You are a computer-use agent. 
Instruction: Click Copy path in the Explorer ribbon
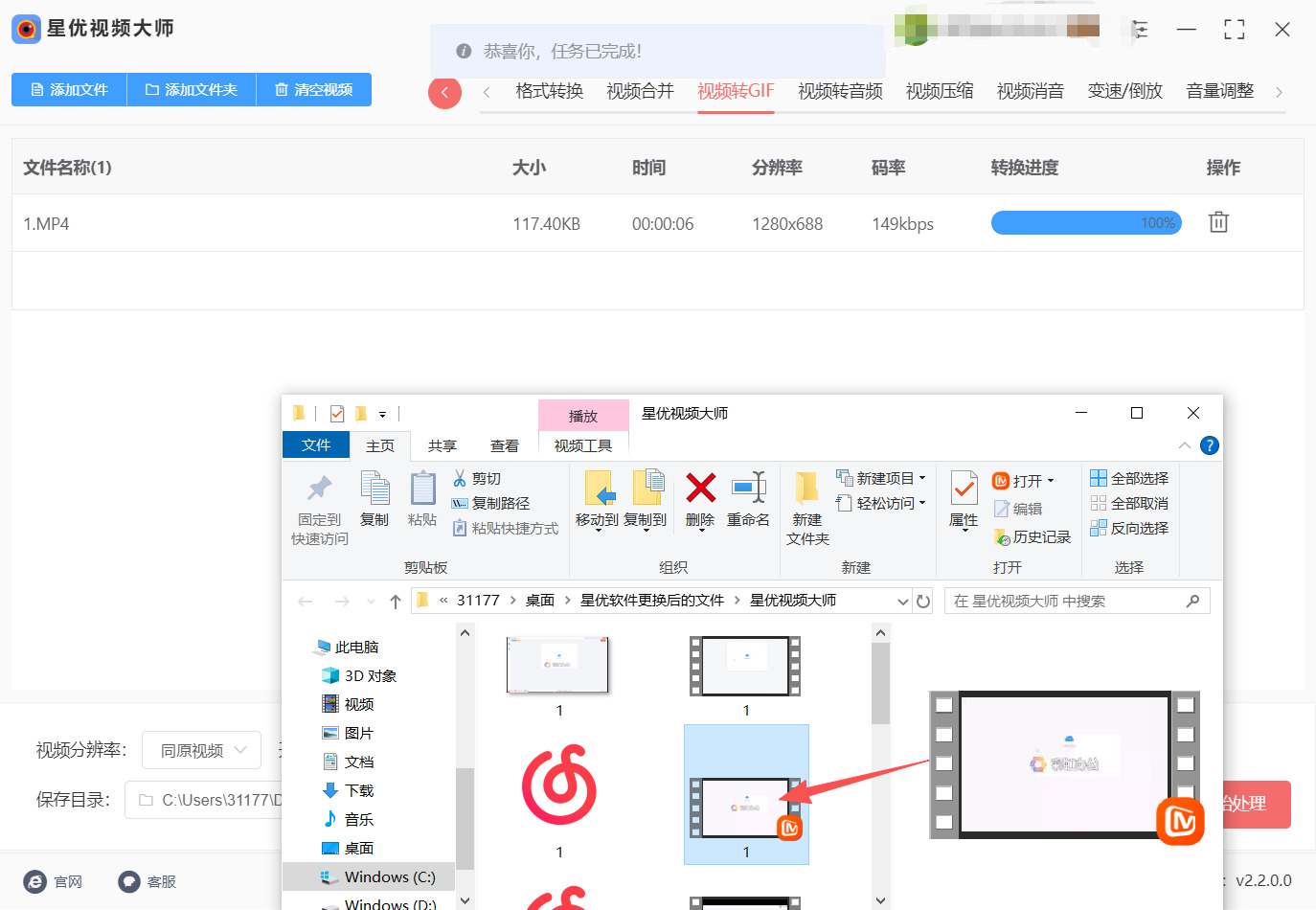(490, 503)
